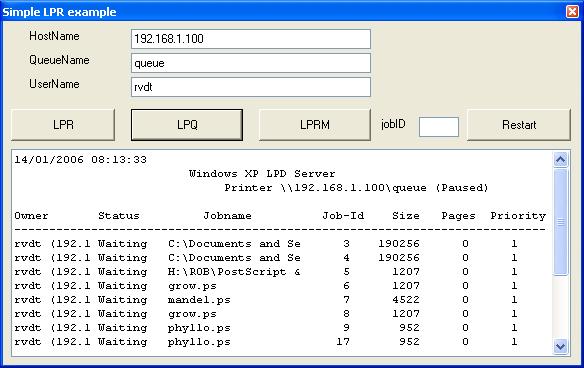This screenshot has width=584, height=368.
Task: Click the vertical scrollbar thumb
Action: pos(561,222)
